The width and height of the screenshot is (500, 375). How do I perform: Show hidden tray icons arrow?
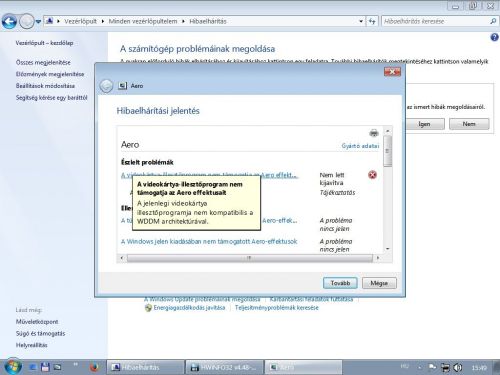point(420,368)
